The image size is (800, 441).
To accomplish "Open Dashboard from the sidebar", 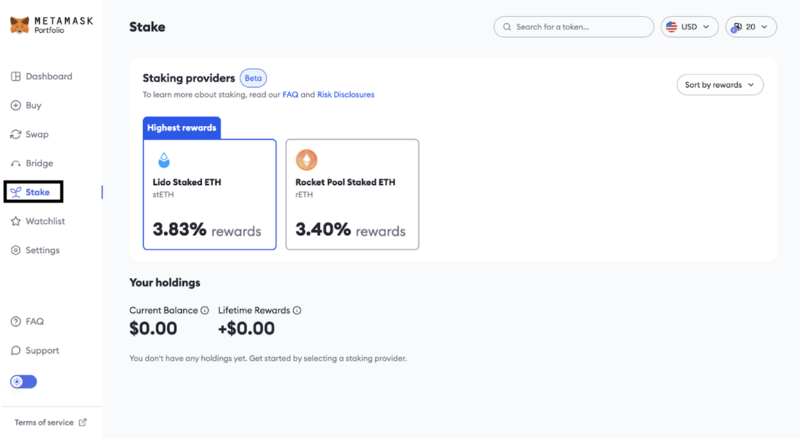I will click(x=41, y=77).
